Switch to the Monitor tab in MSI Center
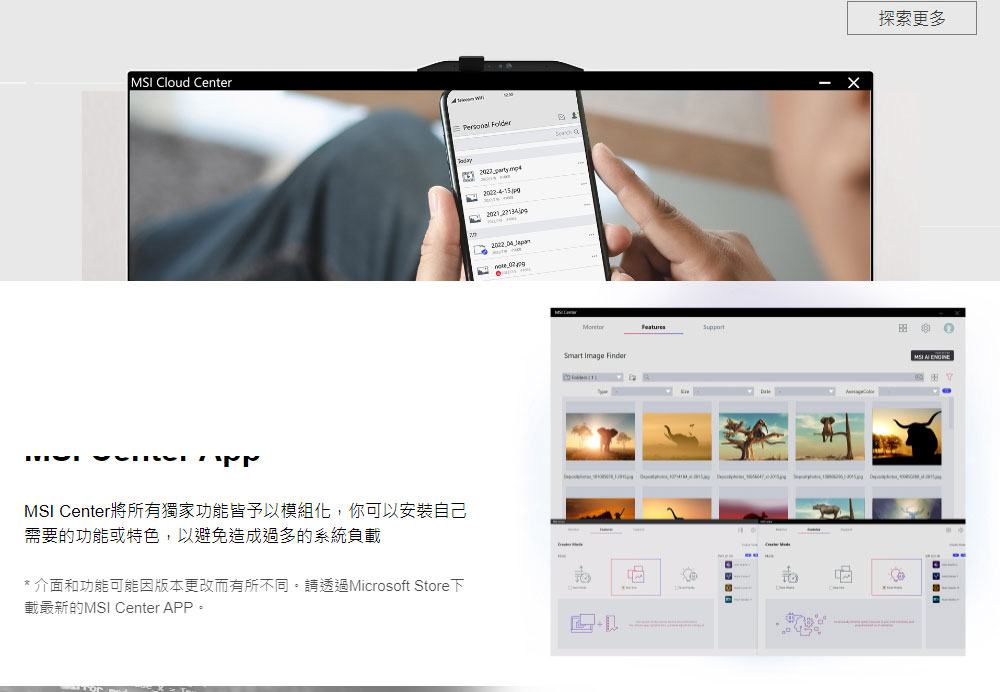The height and width of the screenshot is (692, 1000). click(x=593, y=327)
